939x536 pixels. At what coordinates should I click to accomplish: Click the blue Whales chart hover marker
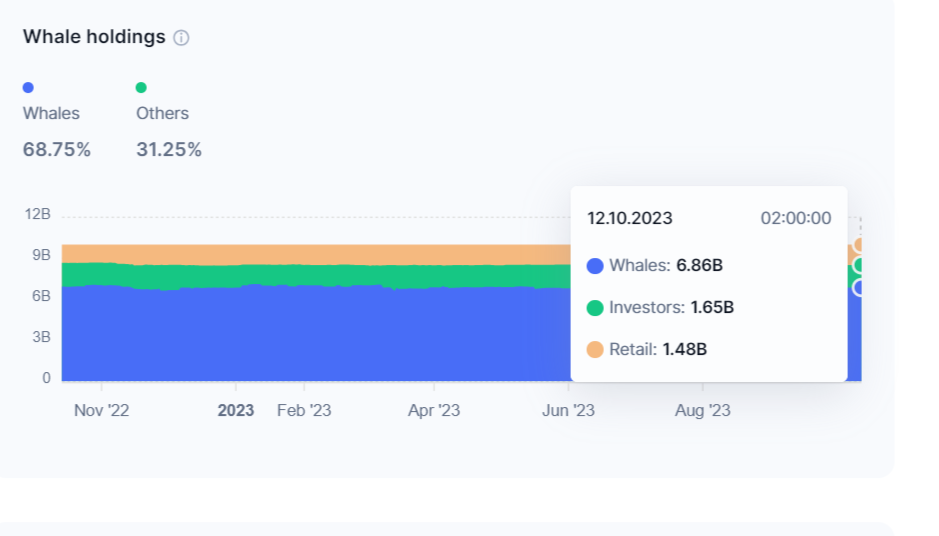tap(859, 287)
